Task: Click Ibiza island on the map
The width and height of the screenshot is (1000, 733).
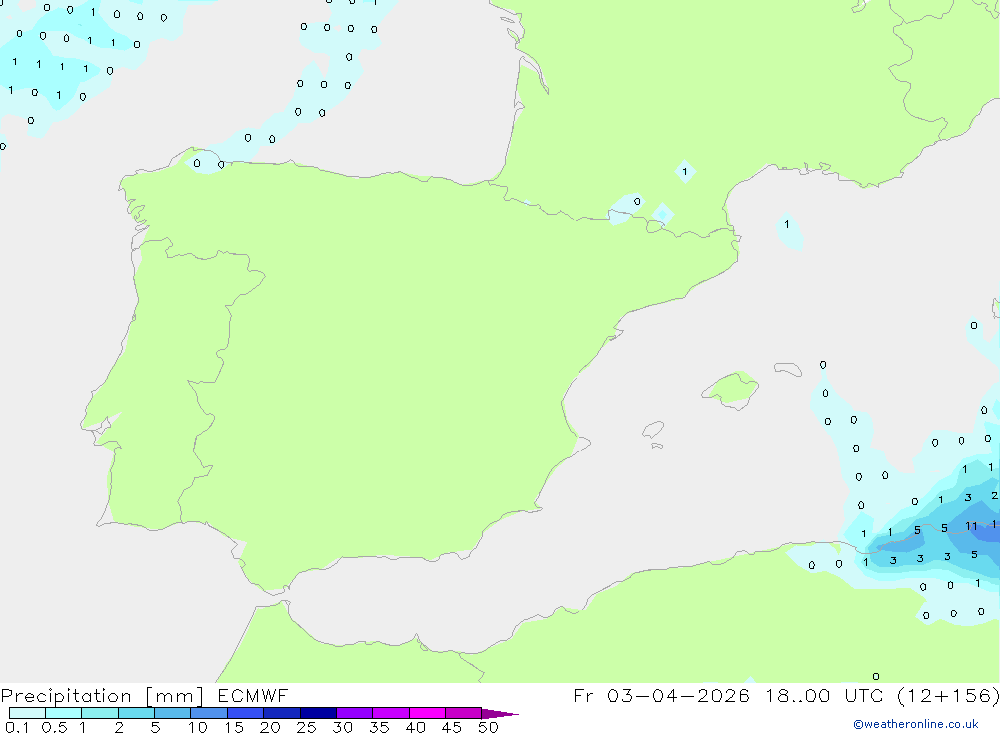Action: [x=653, y=429]
